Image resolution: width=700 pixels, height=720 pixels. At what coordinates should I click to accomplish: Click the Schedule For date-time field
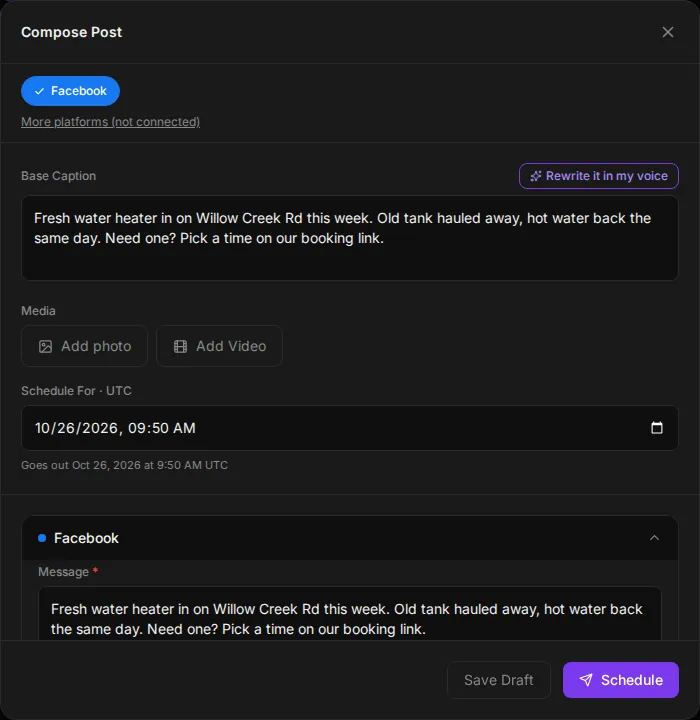350,428
